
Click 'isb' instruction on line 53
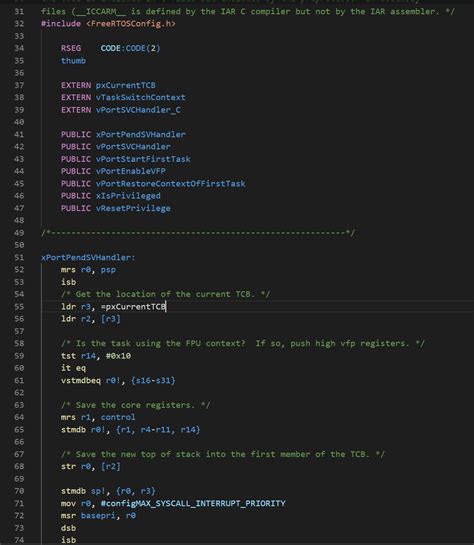(68, 282)
